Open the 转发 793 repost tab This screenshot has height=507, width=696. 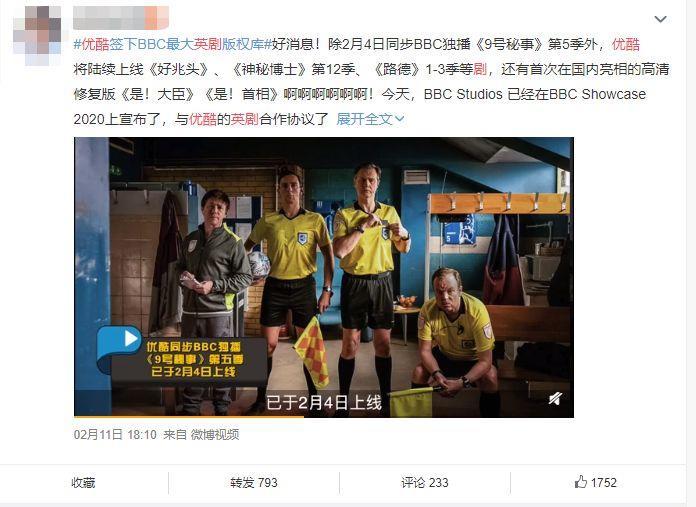pyautogui.click(x=253, y=483)
